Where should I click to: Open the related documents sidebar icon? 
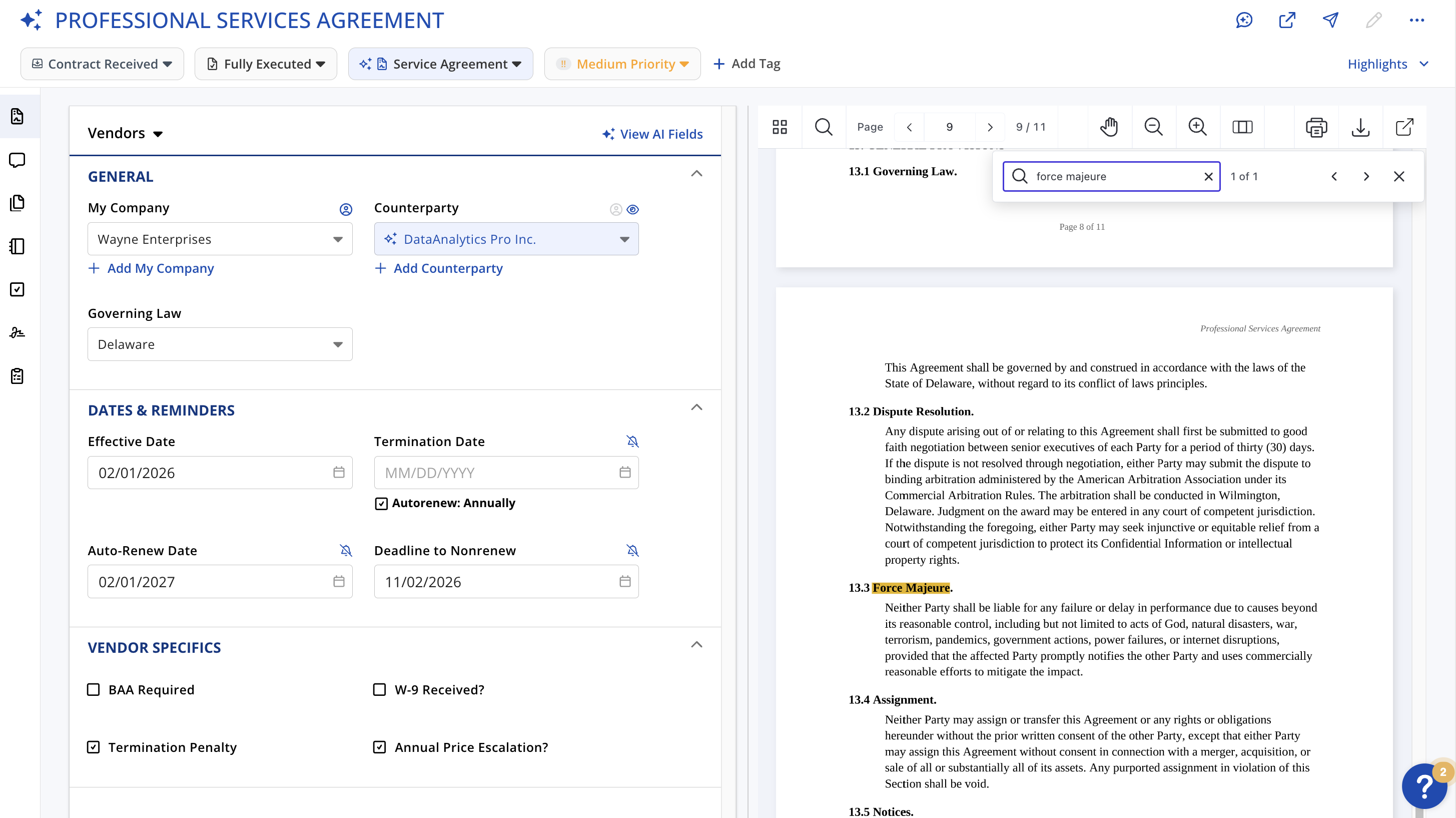[x=18, y=203]
